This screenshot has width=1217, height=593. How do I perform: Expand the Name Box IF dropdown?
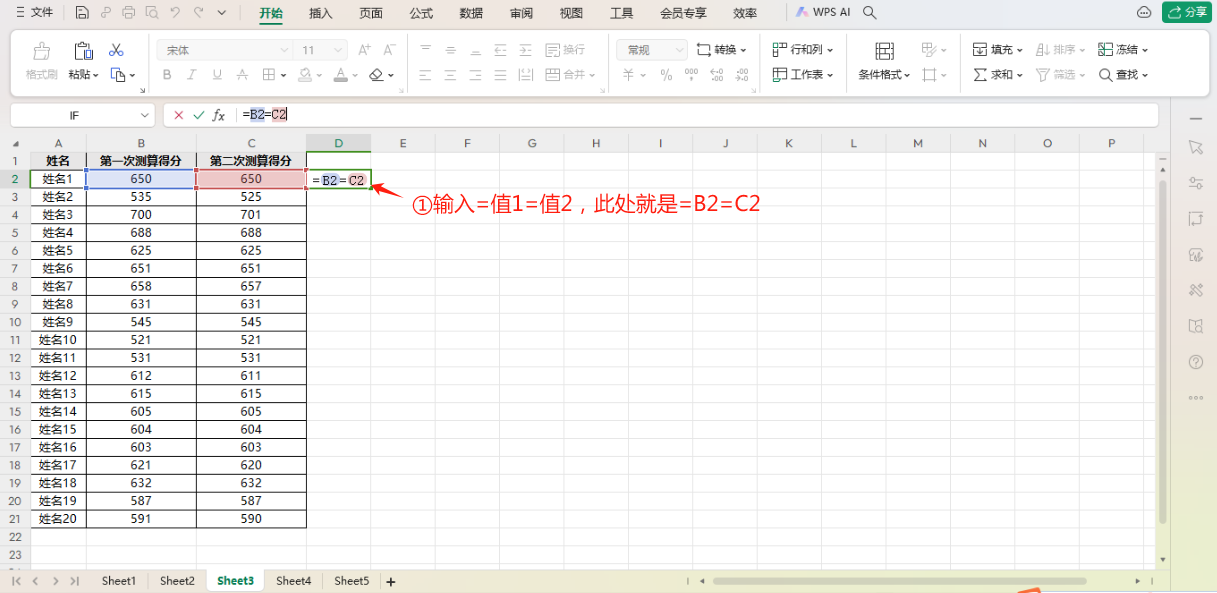point(144,115)
